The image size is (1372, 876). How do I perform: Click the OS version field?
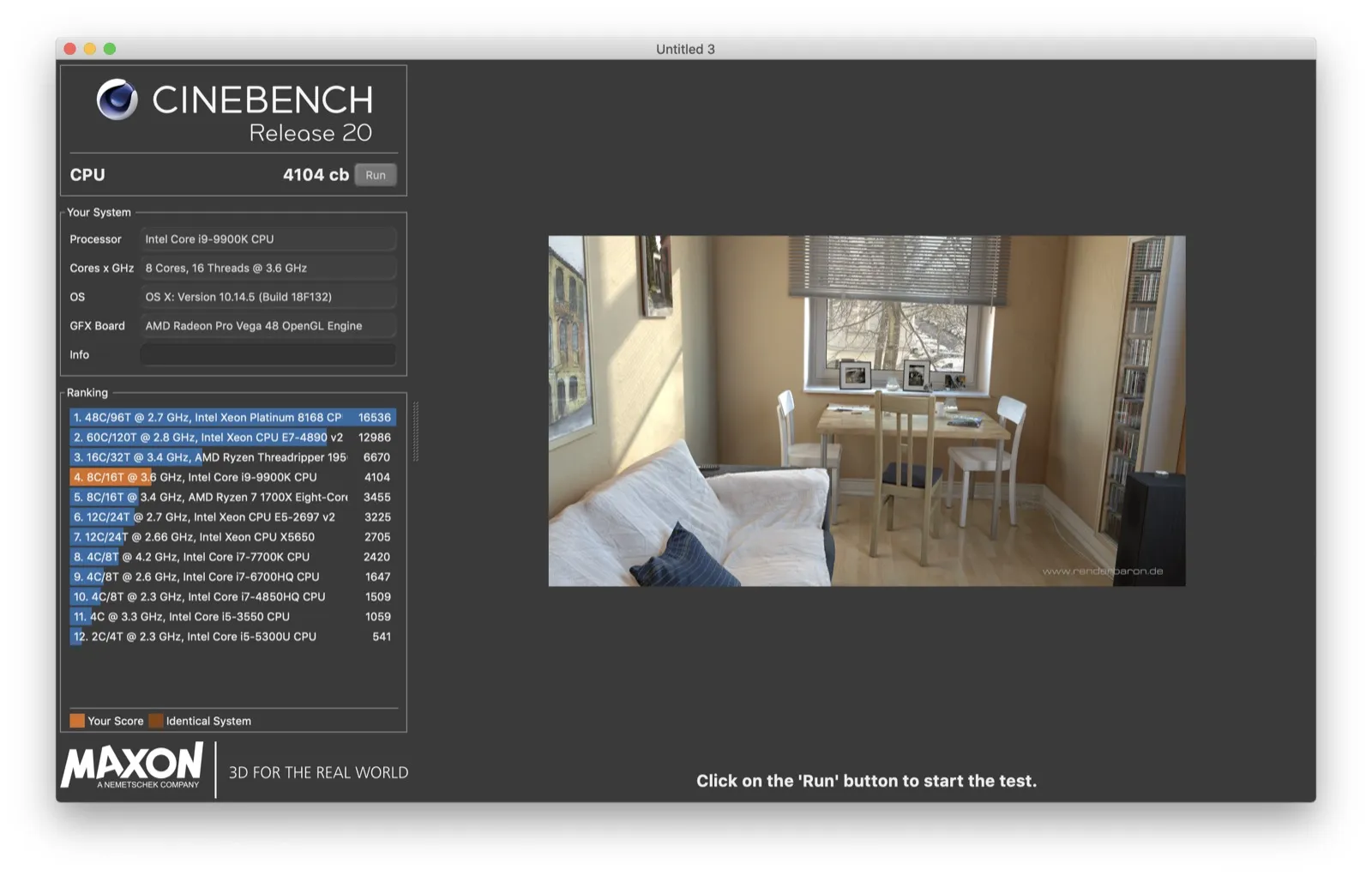click(x=268, y=297)
